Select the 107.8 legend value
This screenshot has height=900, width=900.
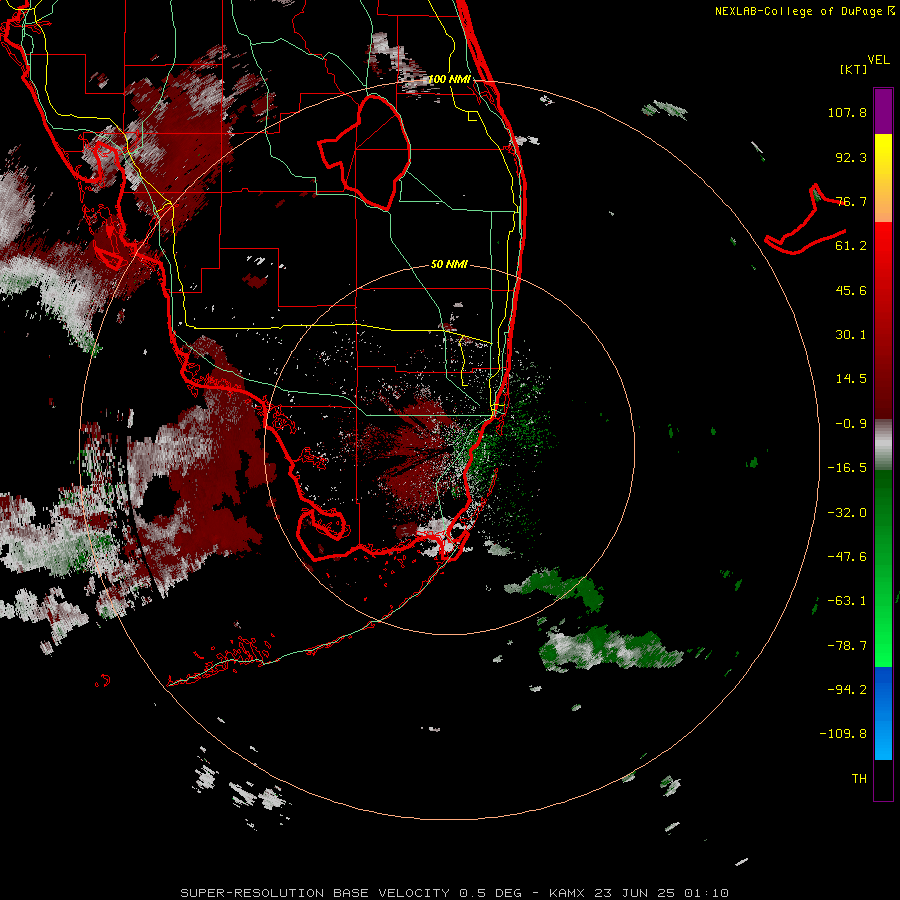click(x=847, y=112)
